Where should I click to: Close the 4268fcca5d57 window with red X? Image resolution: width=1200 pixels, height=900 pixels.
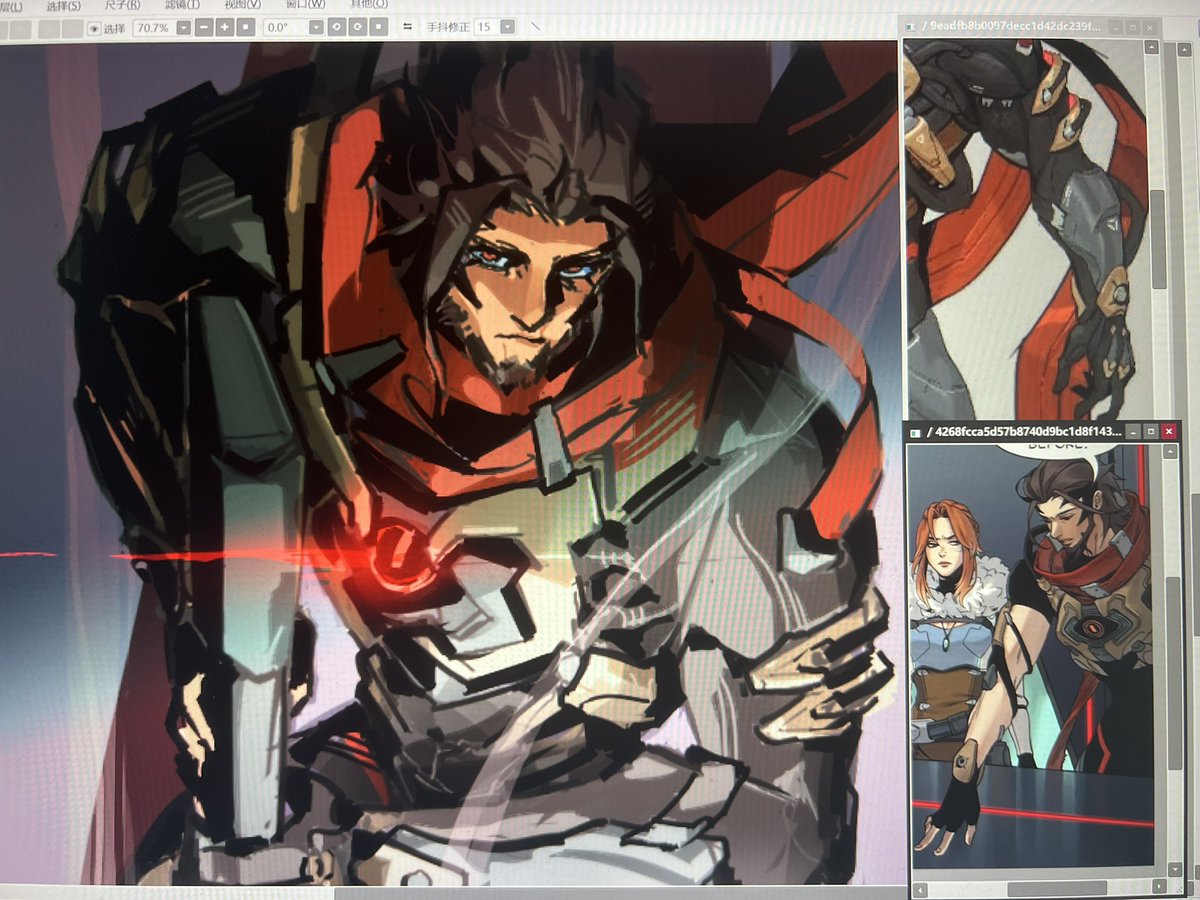pos(1169,431)
